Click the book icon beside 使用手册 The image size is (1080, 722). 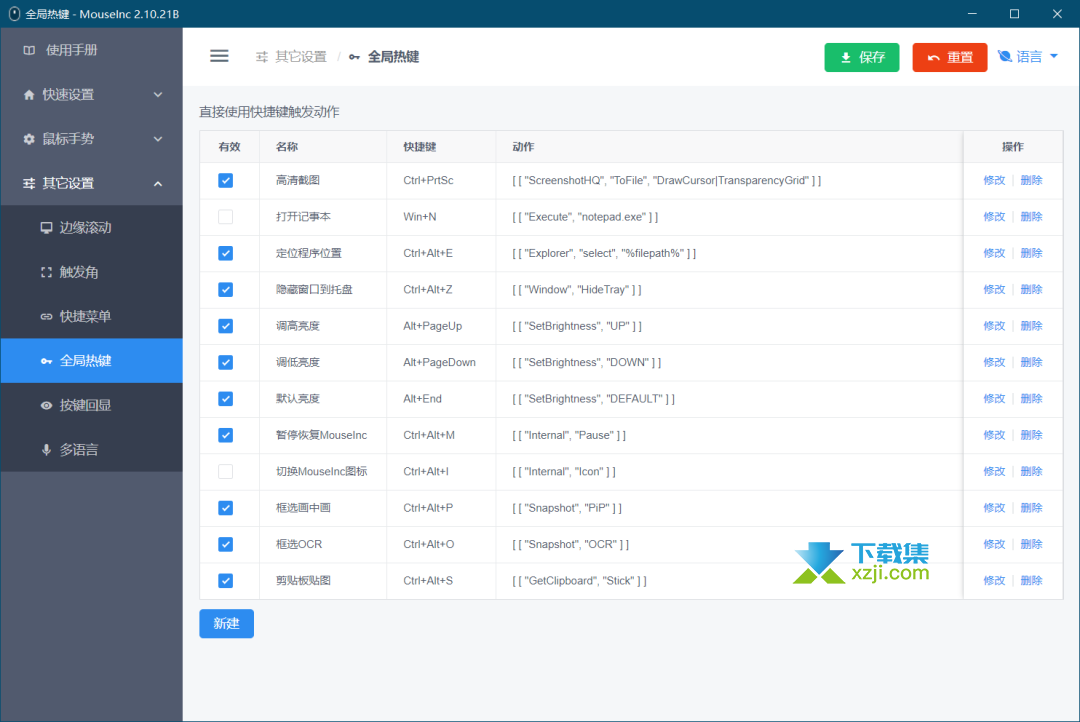point(29,50)
